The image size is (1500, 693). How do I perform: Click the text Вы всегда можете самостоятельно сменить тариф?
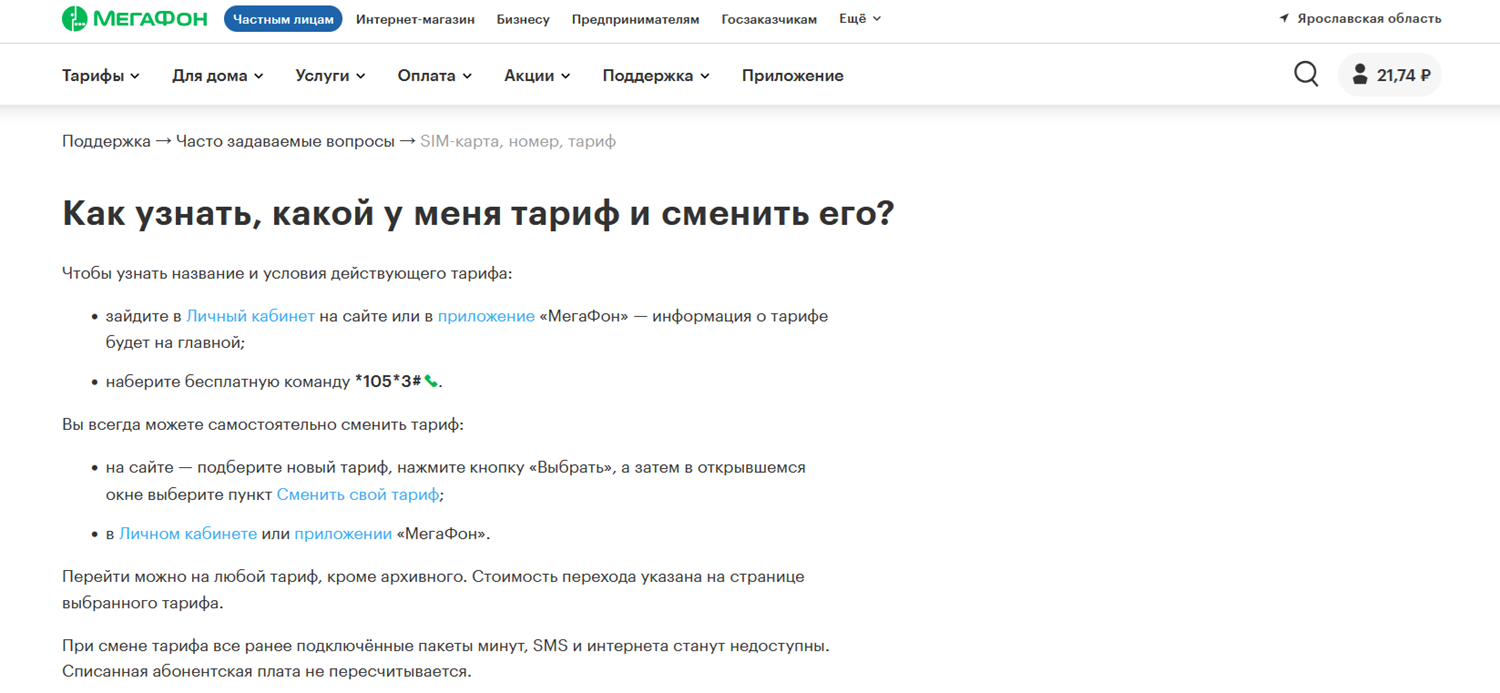[x=263, y=424]
